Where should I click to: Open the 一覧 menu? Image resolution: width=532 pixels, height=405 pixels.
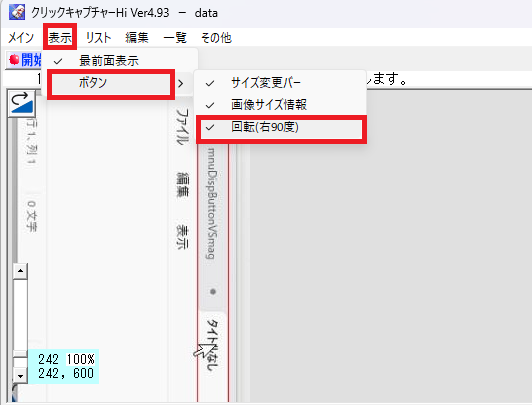point(175,37)
